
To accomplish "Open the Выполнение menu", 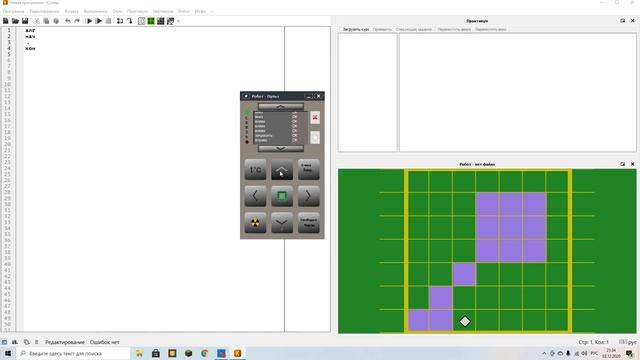I will point(96,11).
